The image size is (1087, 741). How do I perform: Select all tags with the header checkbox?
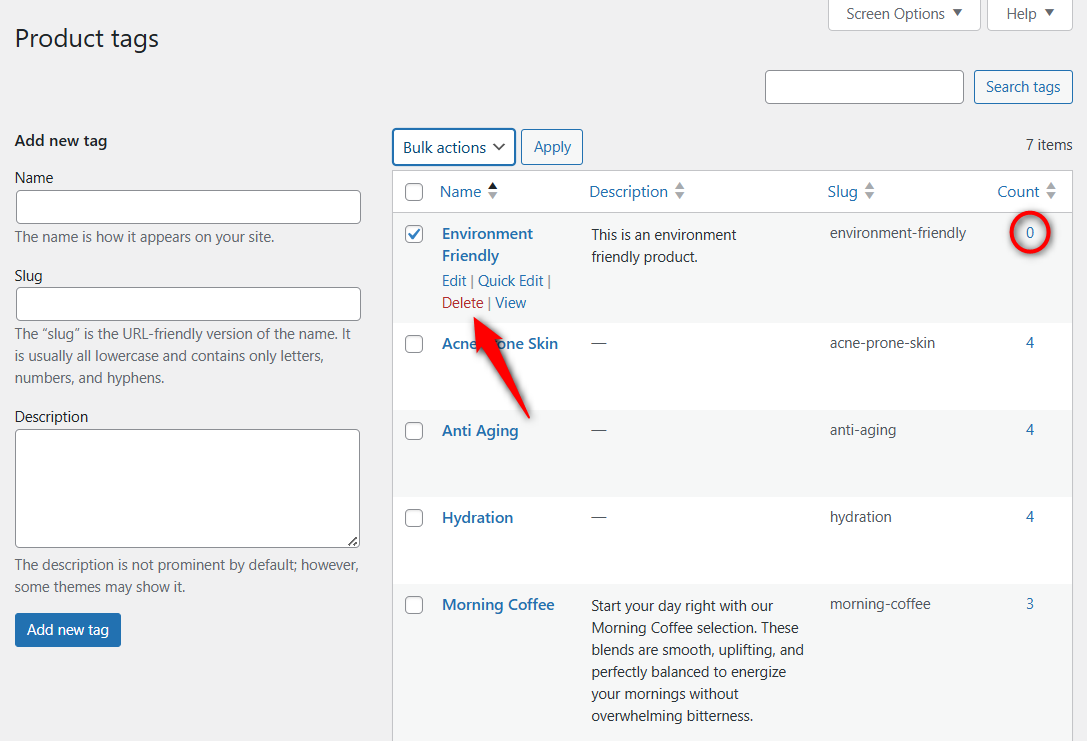[x=414, y=191]
